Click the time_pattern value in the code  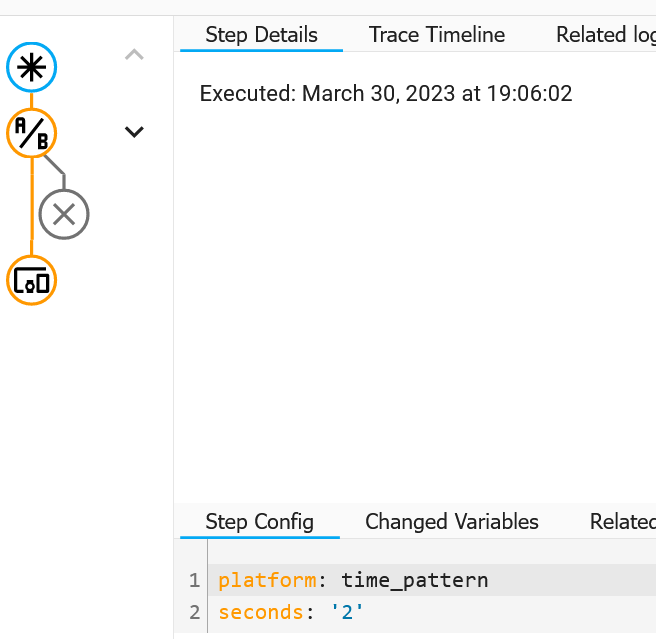pyautogui.click(x=414, y=580)
